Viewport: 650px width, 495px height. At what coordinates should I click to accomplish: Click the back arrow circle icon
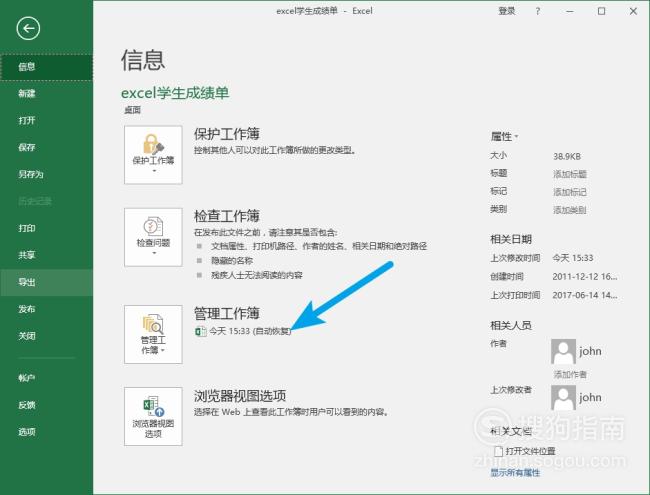pos(28,29)
